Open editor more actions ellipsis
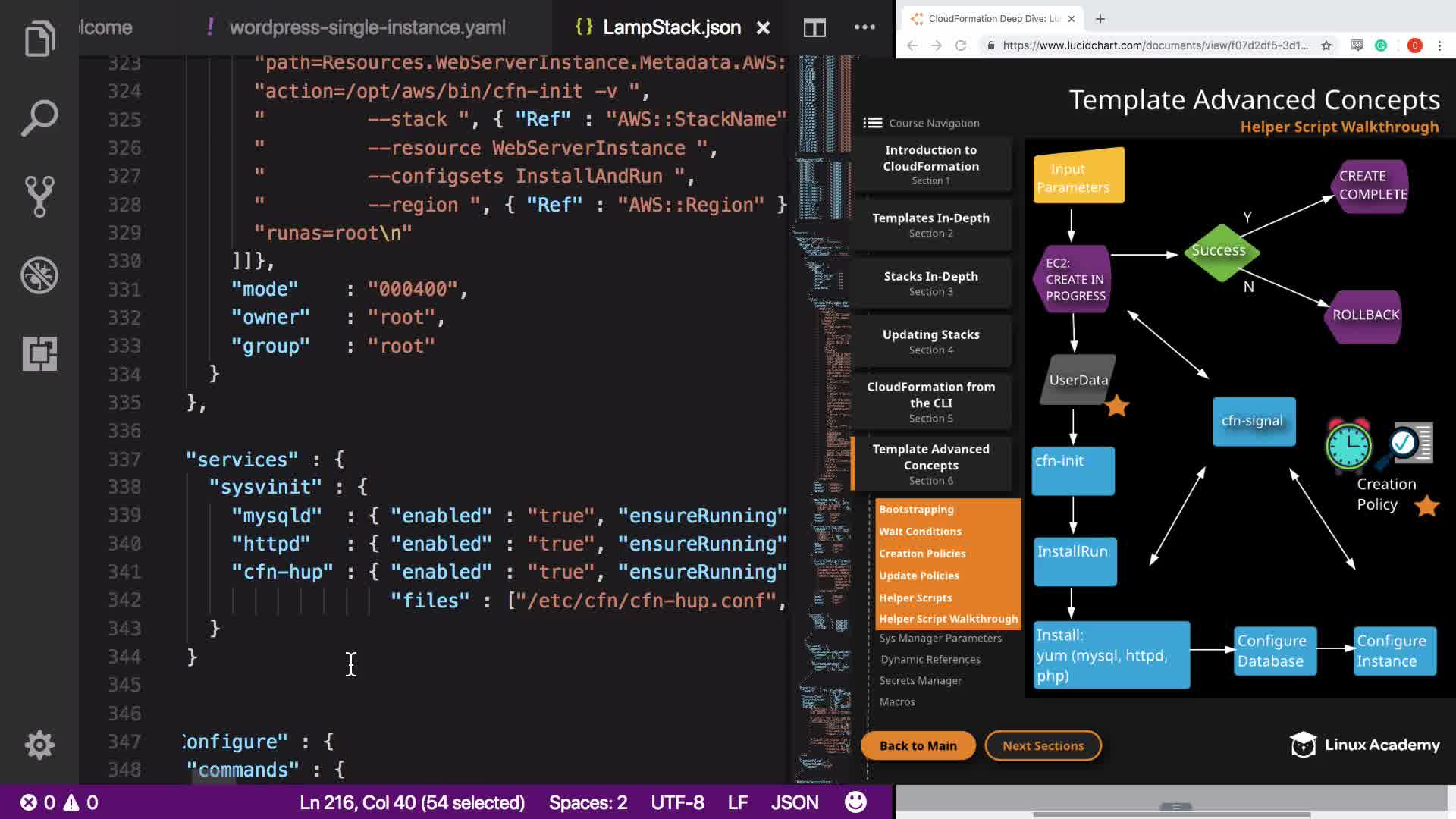Screen dimensions: 1456x819 point(864,27)
